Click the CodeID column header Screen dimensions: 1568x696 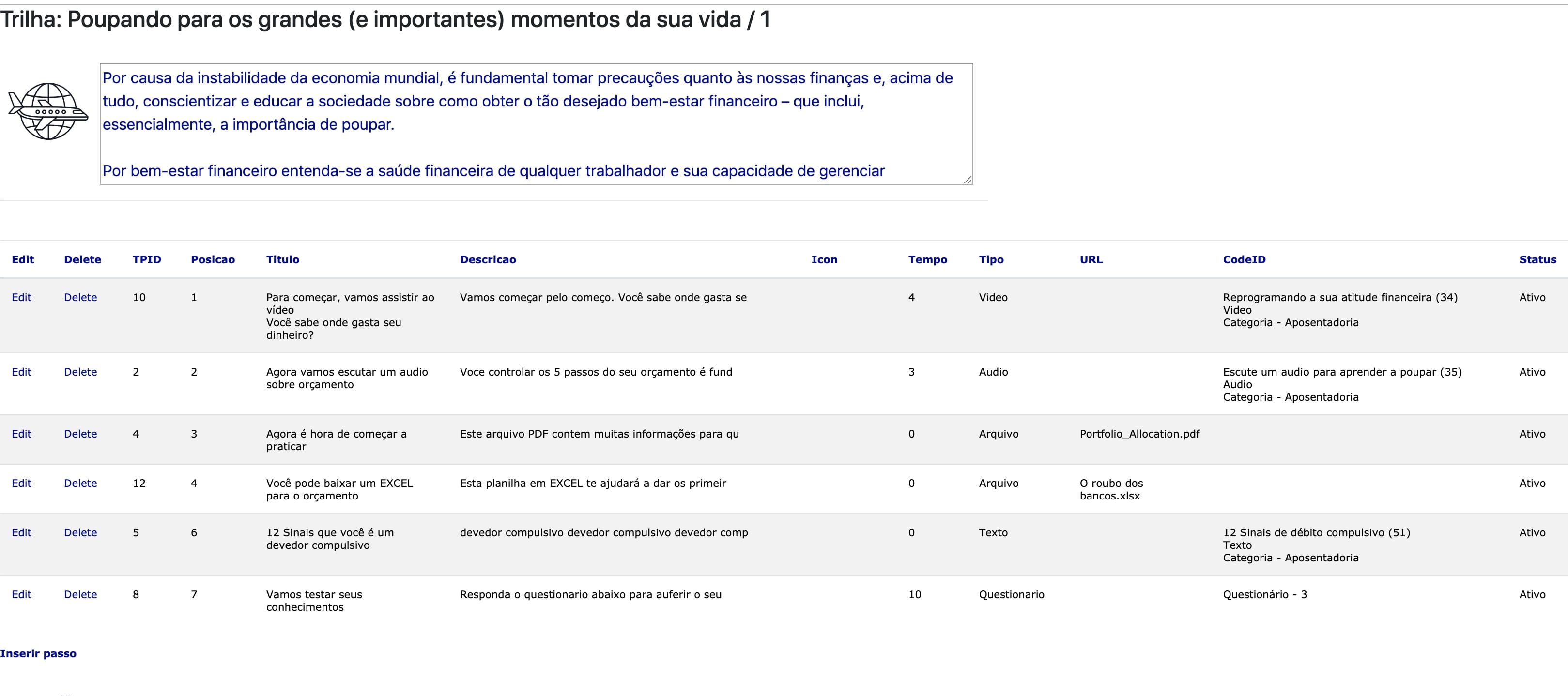1244,260
